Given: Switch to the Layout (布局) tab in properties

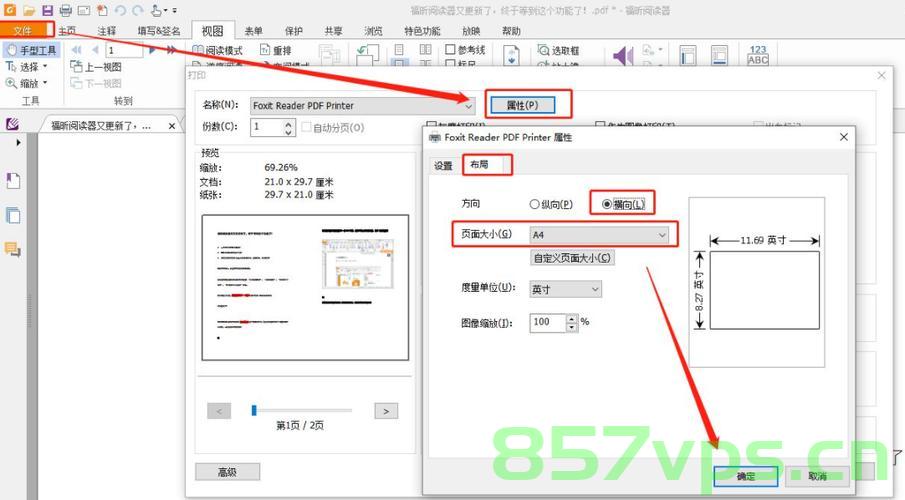Looking at the screenshot, I should tap(479, 165).
